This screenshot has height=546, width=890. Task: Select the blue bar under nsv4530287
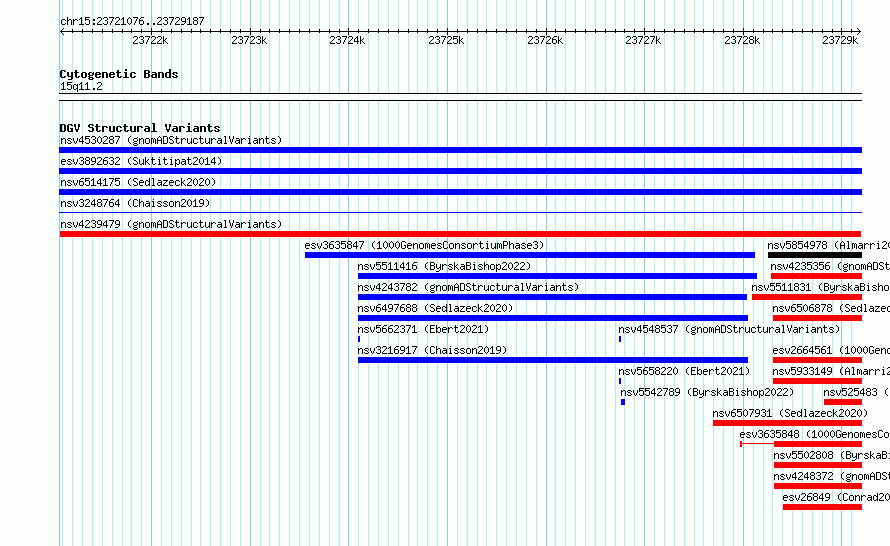[x=460, y=150]
